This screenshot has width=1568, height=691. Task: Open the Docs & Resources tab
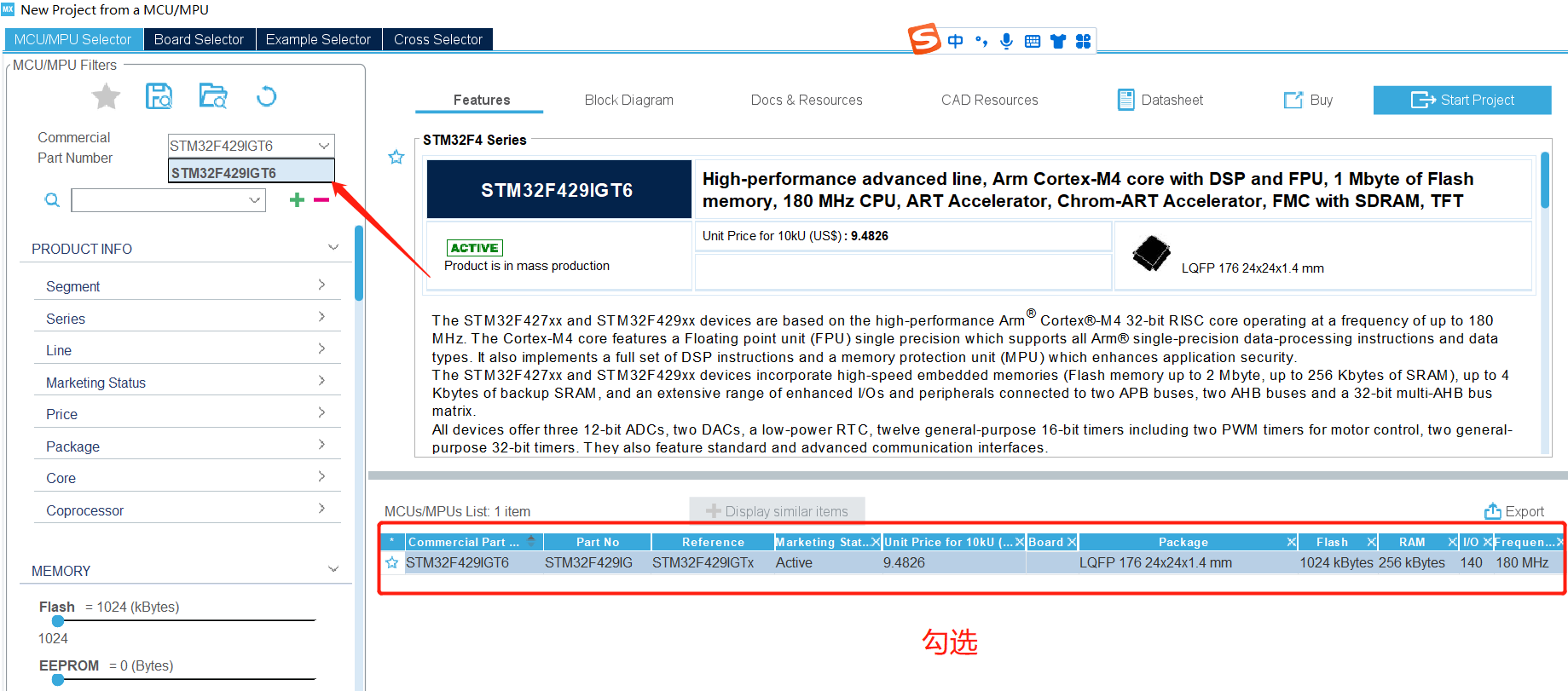click(x=807, y=100)
